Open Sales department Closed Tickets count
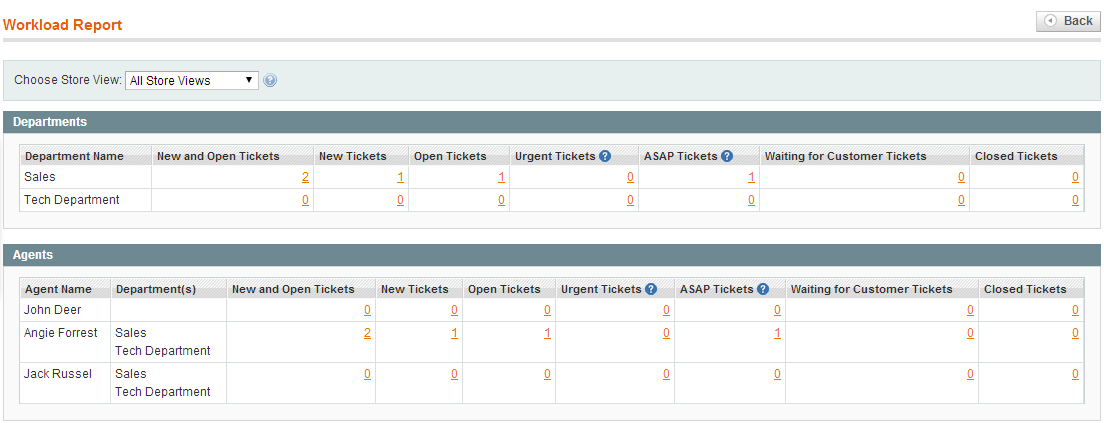Image resolution: width=1104 pixels, height=423 pixels. point(1075,177)
